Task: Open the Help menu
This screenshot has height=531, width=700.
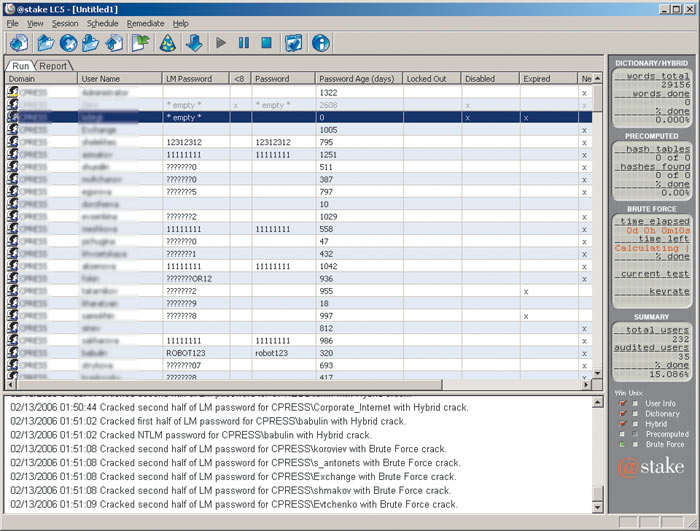Action: pos(180,24)
